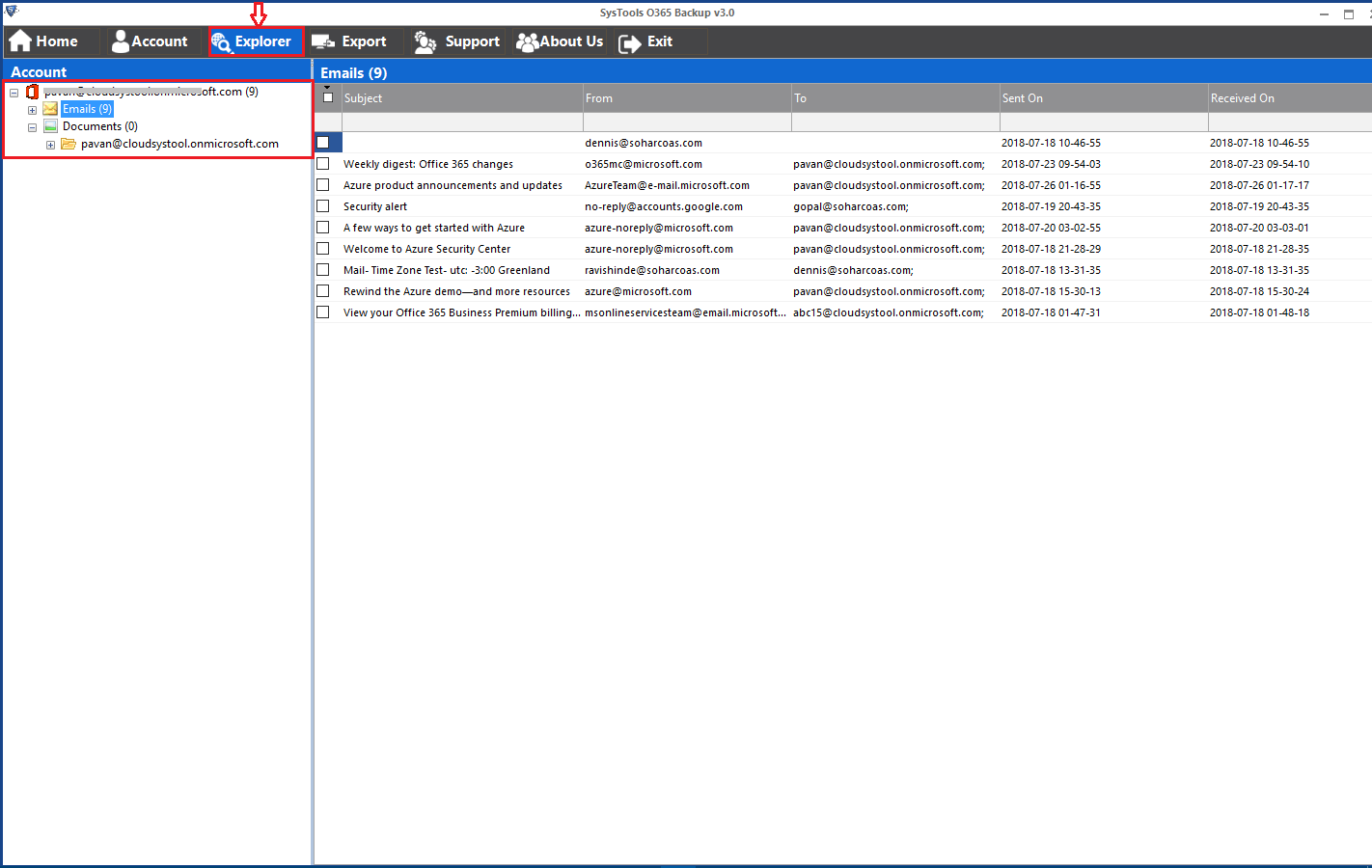Image resolution: width=1372 pixels, height=868 pixels.
Task: Click Exit in the toolbar
Action: point(645,41)
